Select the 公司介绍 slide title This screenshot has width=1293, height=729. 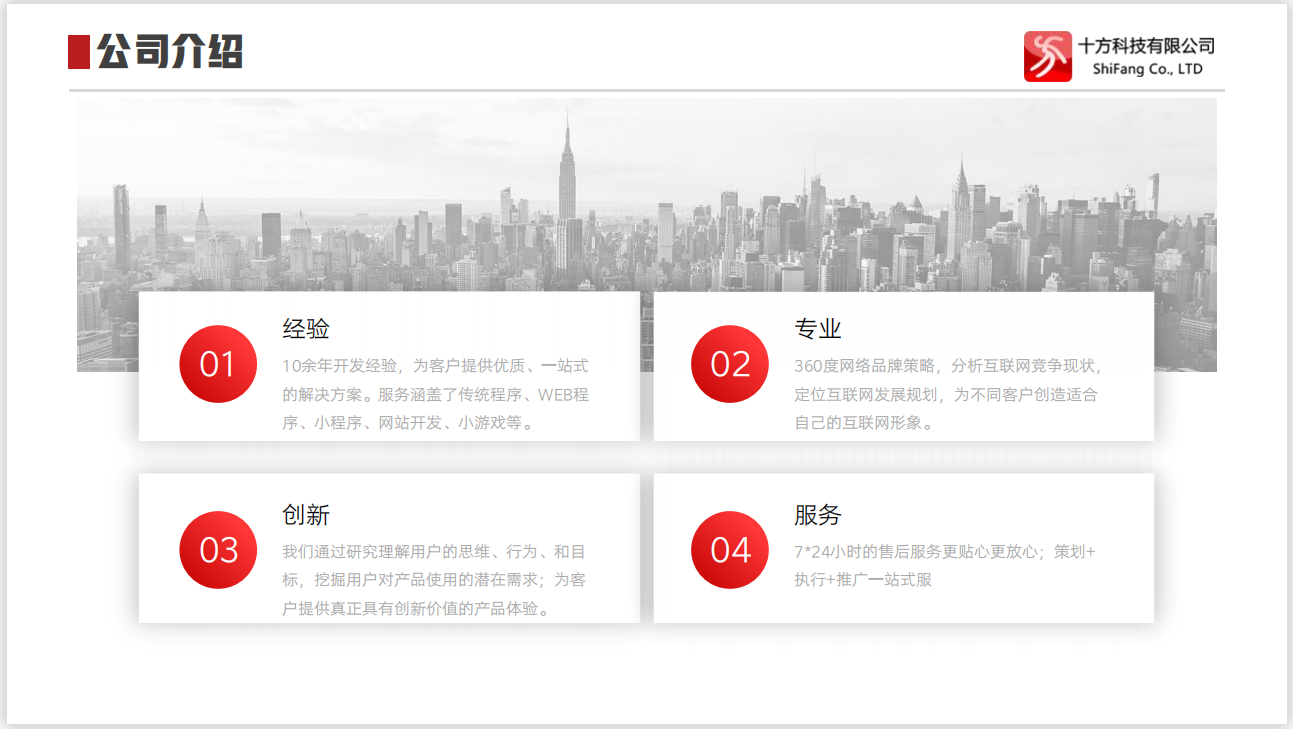pyautogui.click(x=170, y=52)
